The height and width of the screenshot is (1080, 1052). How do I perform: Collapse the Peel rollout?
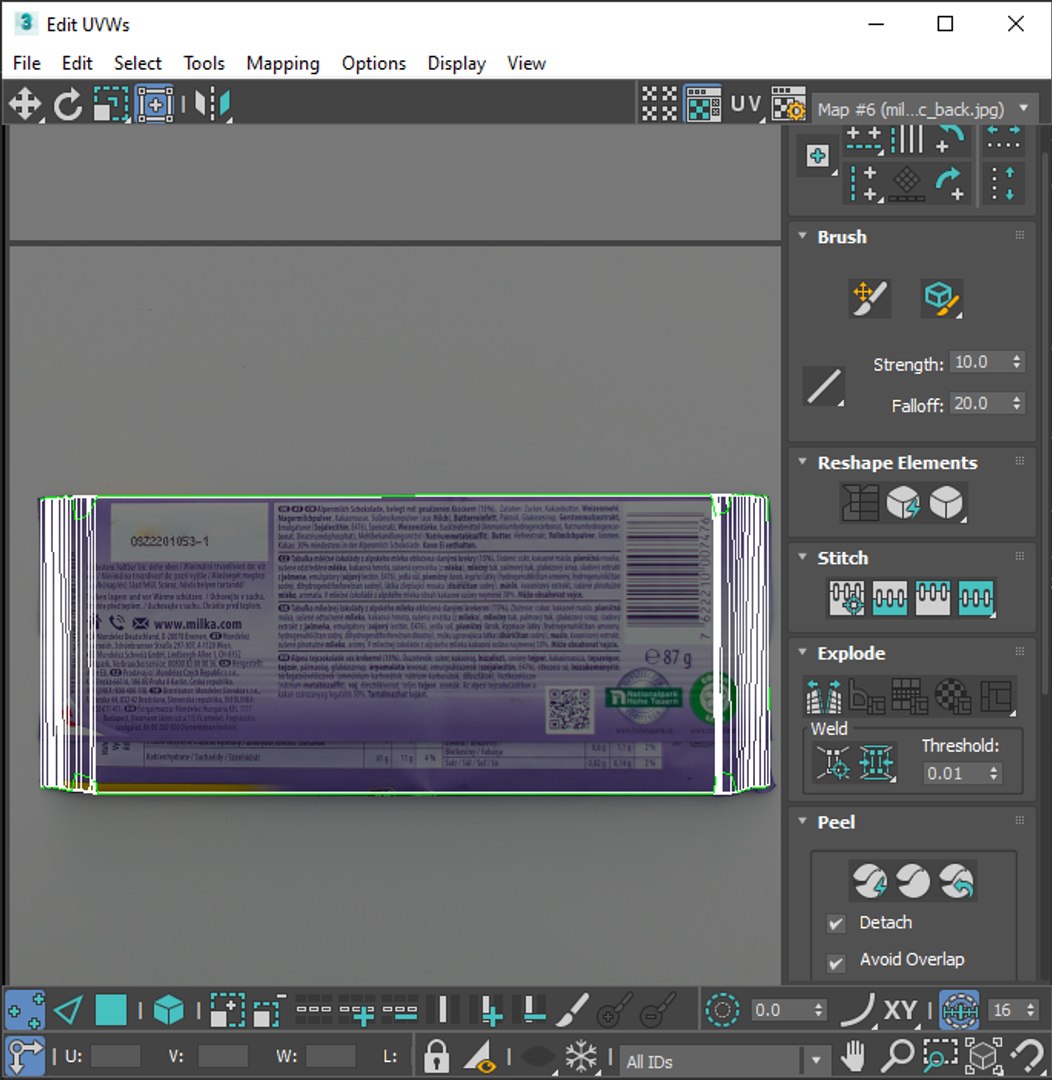(x=803, y=821)
